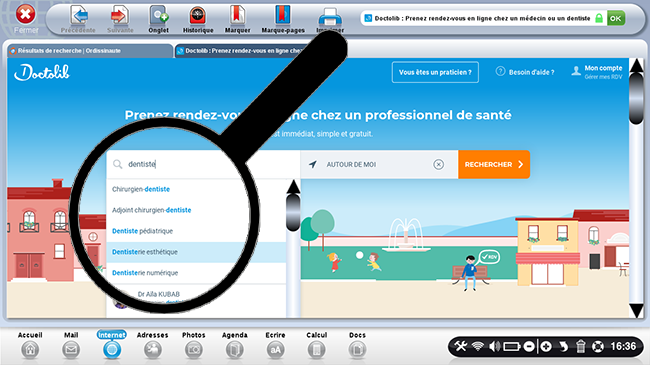Open the Internet application
This screenshot has width=650, height=365.
point(112,345)
